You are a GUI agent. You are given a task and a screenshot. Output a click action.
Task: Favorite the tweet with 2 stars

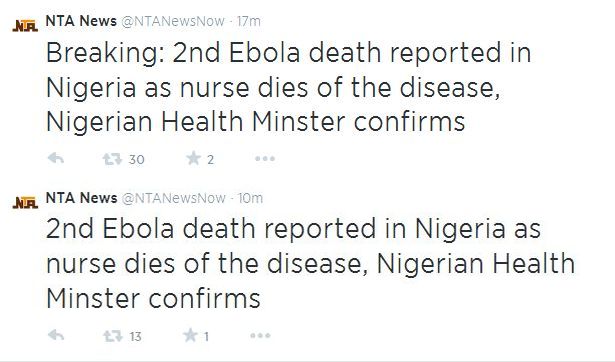click(193, 158)
